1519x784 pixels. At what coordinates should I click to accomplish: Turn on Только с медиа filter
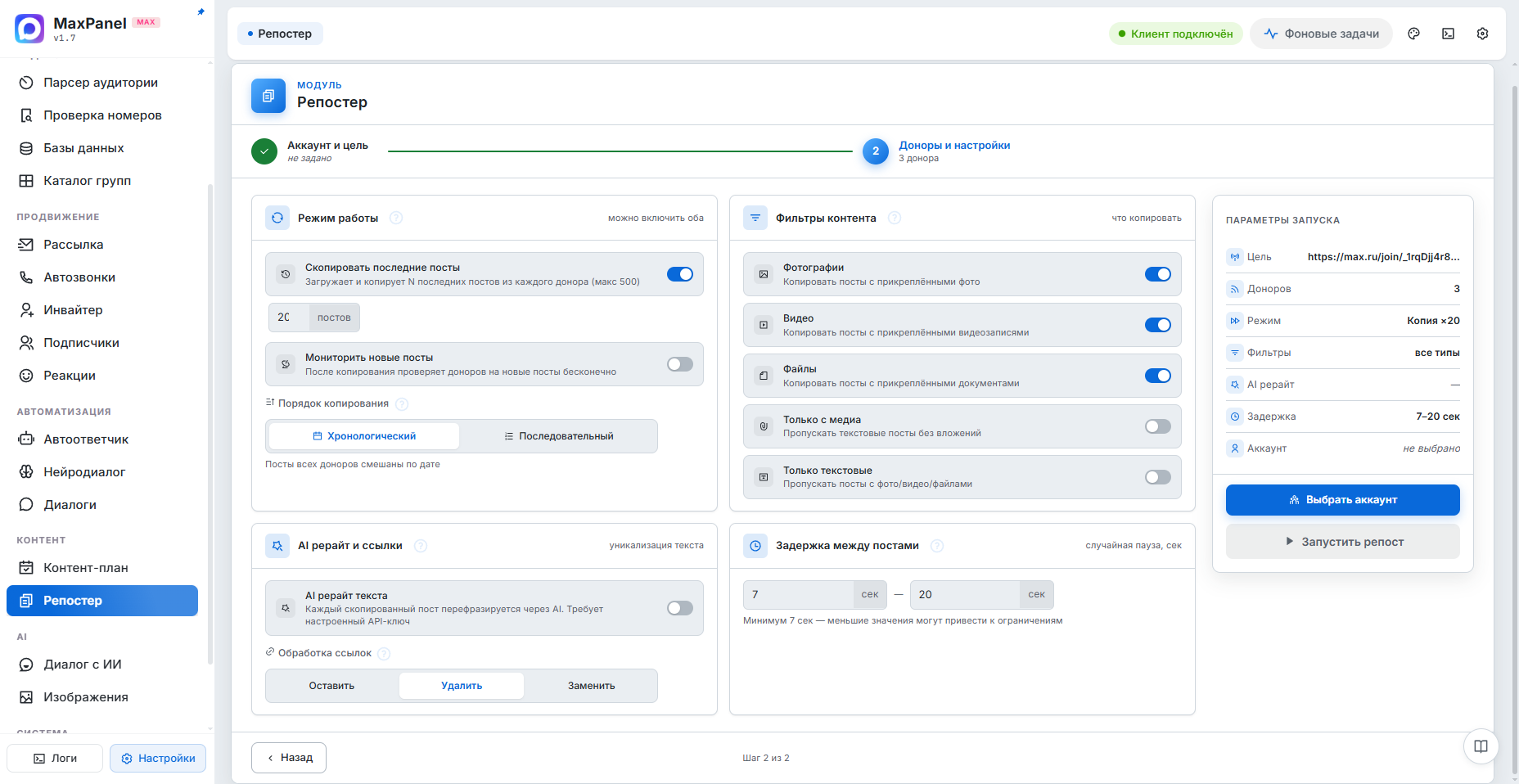tap(1158, 426)
